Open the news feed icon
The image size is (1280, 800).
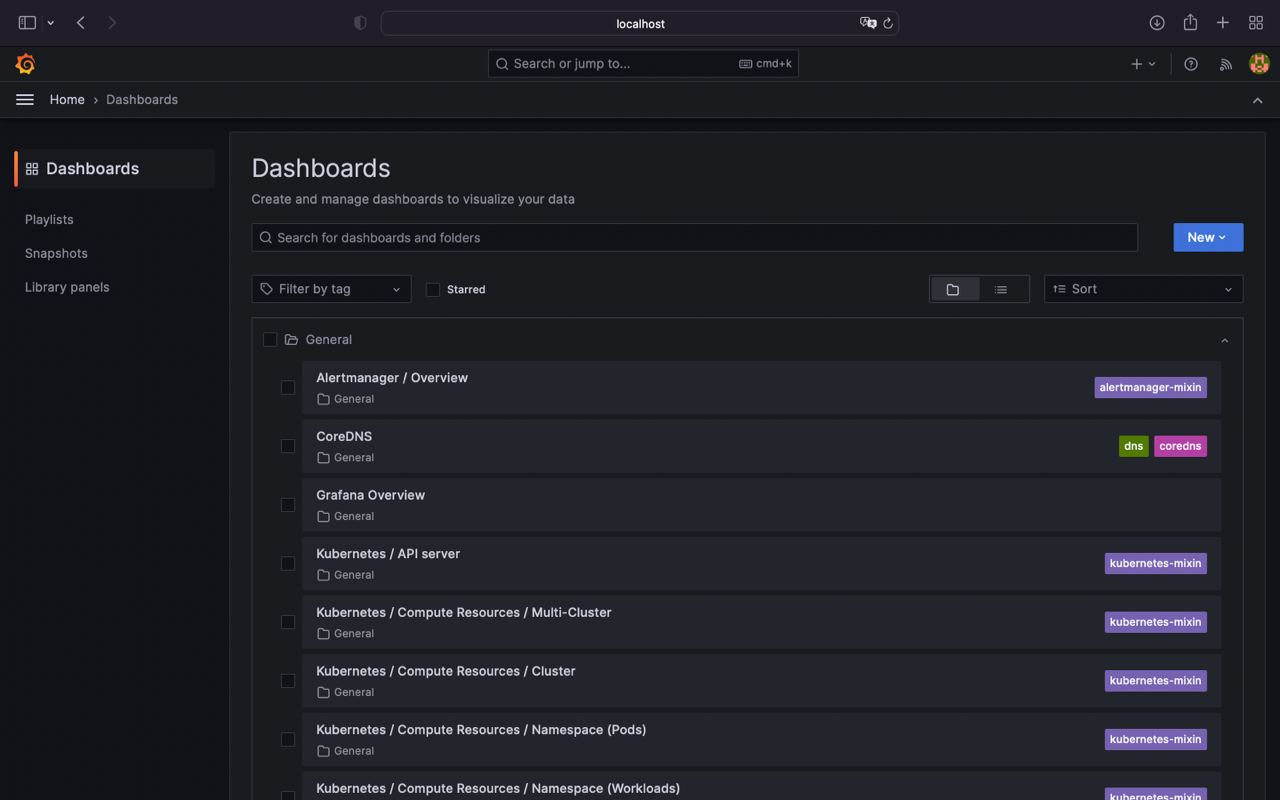(x=1225, y=64)
